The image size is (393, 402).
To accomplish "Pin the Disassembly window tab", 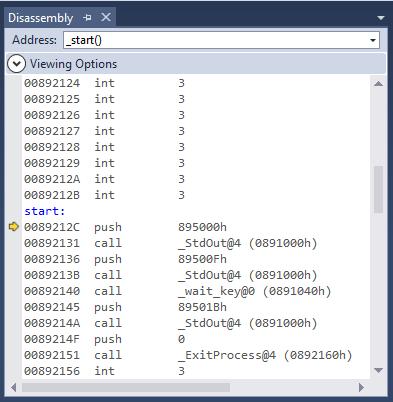I will [88, 18].
